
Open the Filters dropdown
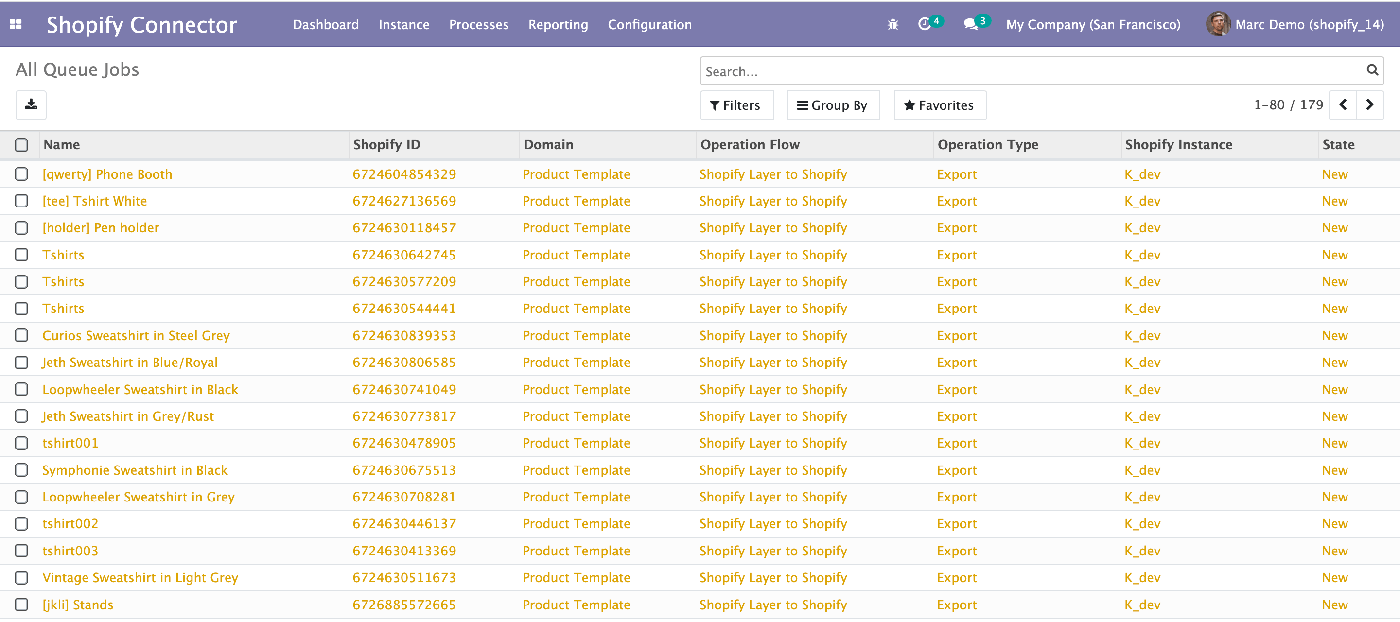(x=736, y=105)
